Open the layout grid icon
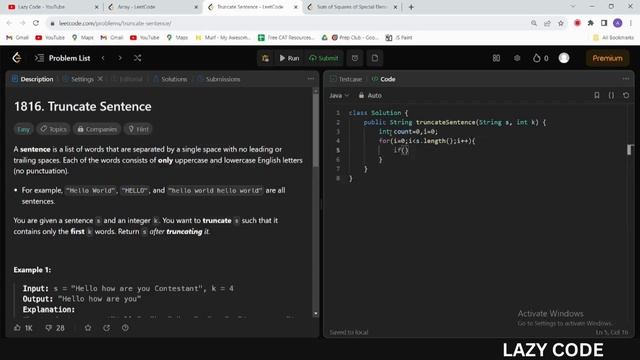The height and width of the screenshot is (360, 640). [x=496, y=58]
